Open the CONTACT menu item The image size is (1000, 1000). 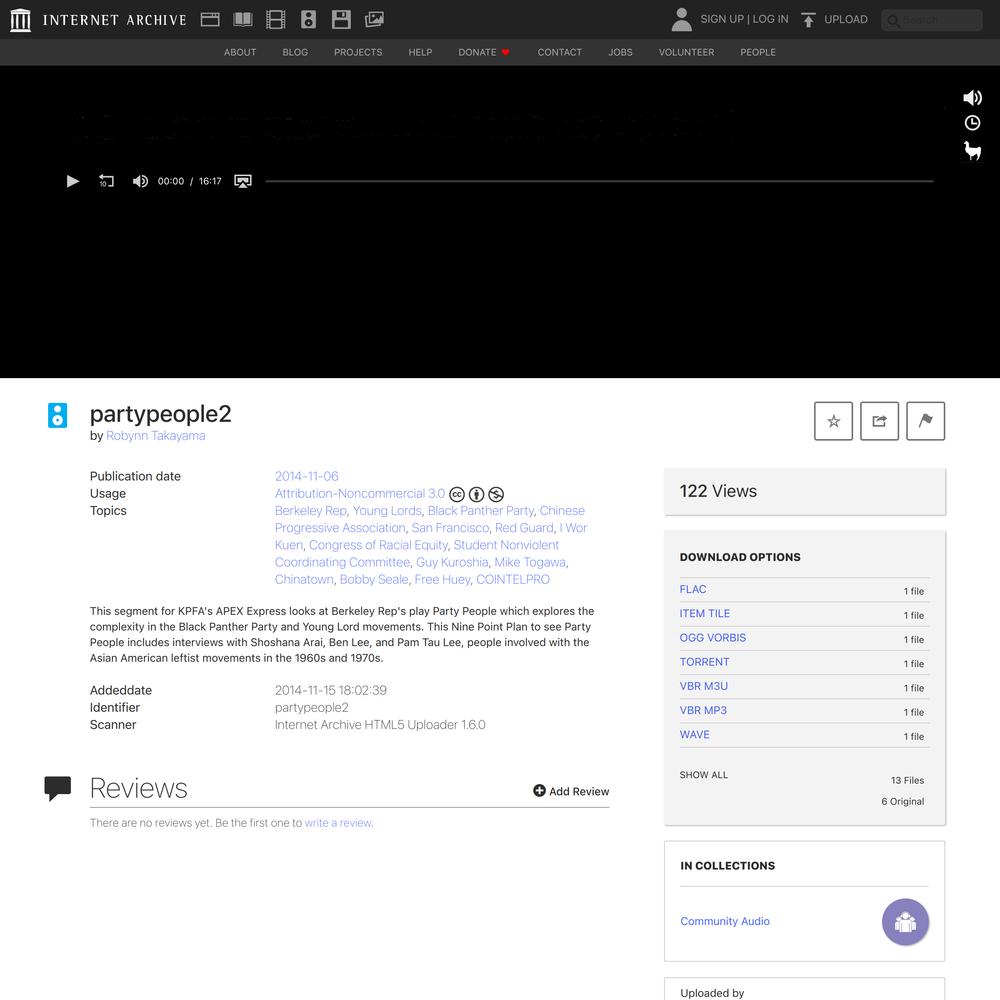560,52
